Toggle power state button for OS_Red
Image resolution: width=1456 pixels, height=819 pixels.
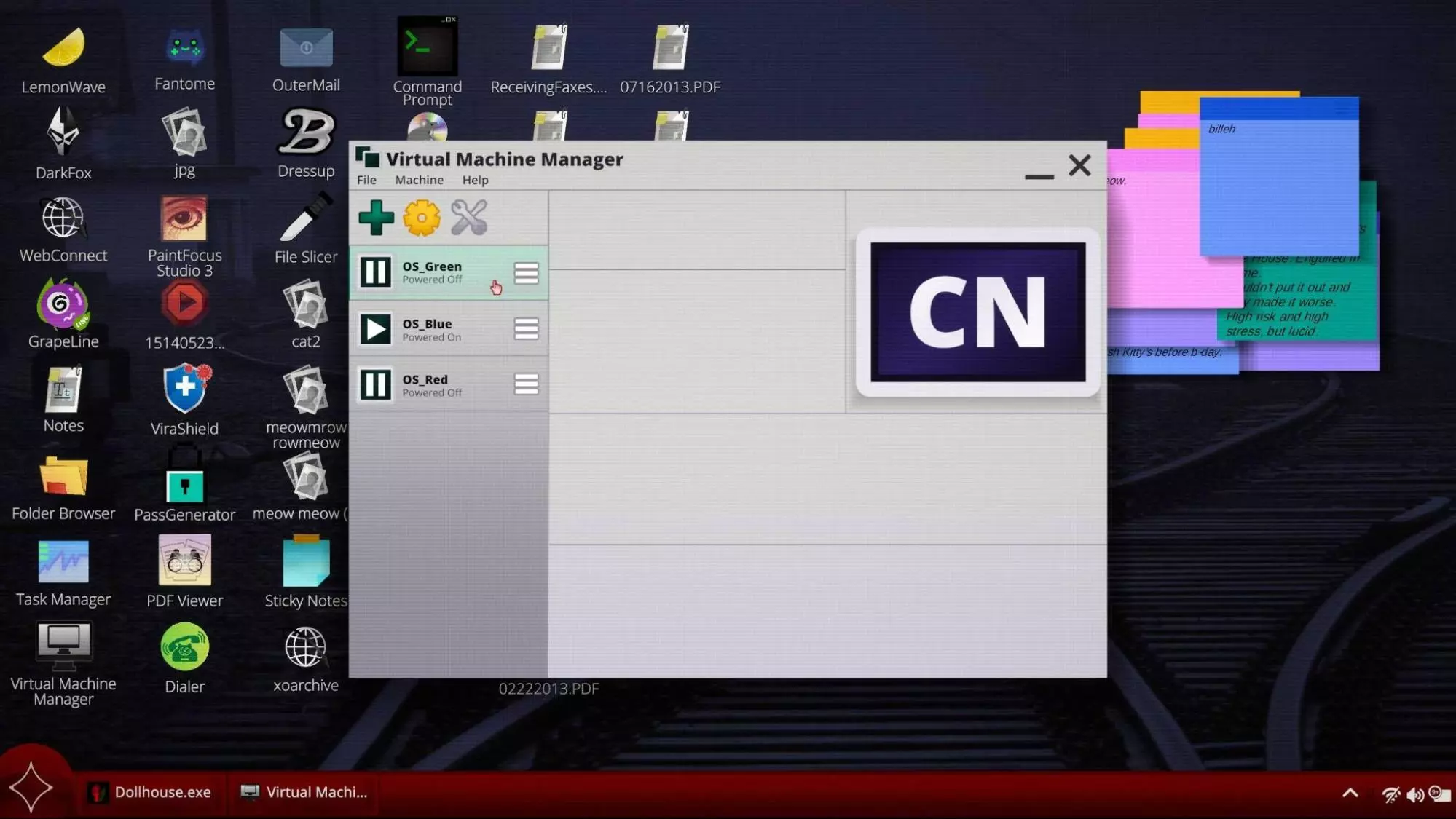[375, 384]
